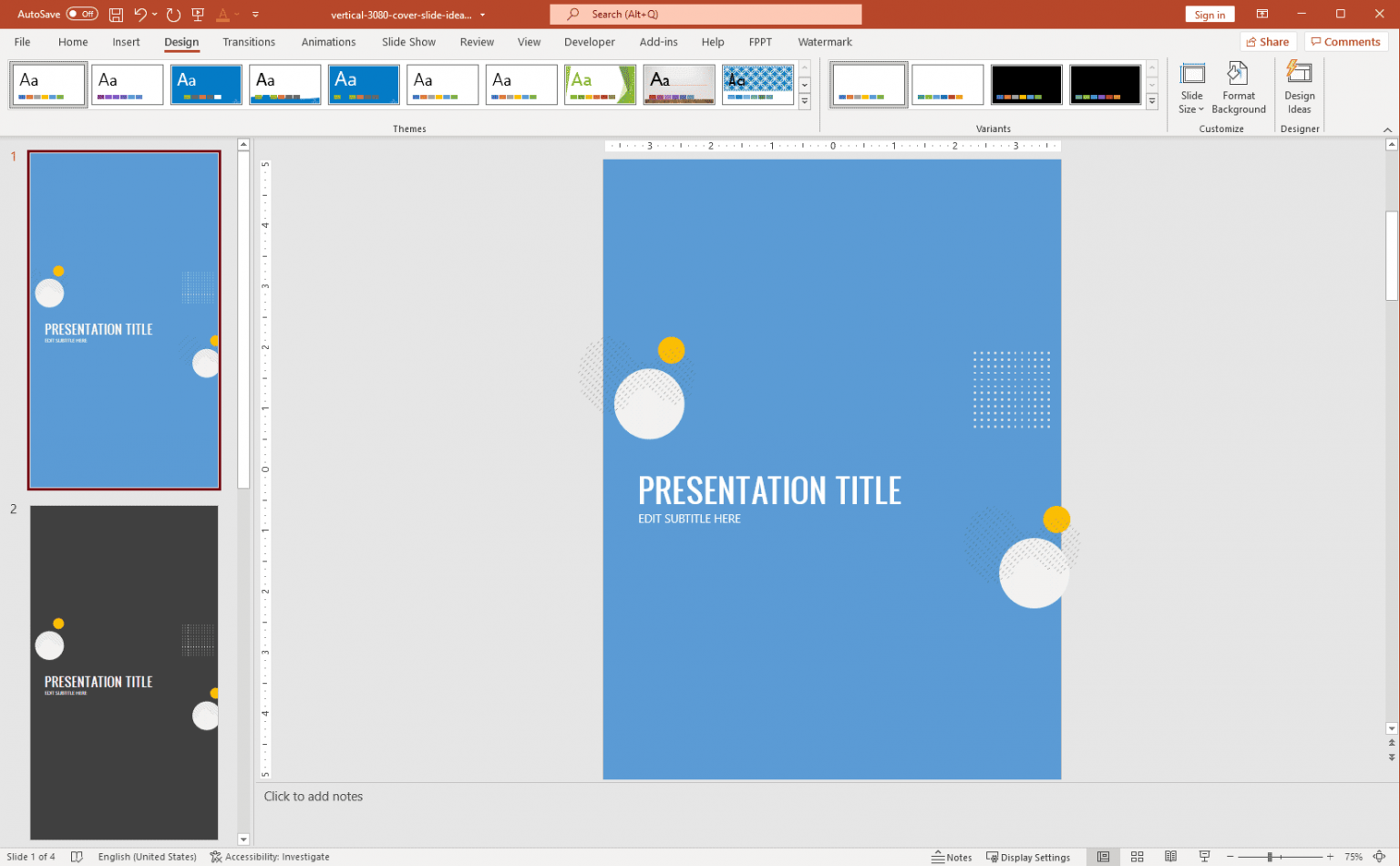Click the Sign in button
This screenshot has width=1400, height=866.
pos(1210,14)
